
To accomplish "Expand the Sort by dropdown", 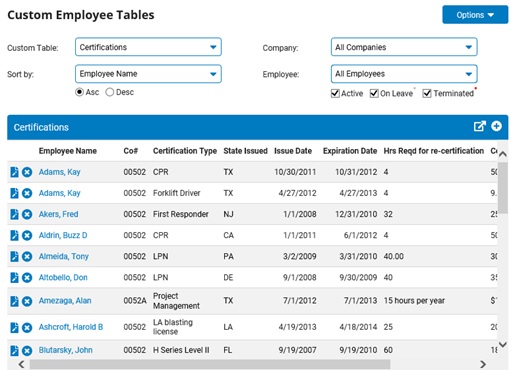I will click(x=148, y=74).
